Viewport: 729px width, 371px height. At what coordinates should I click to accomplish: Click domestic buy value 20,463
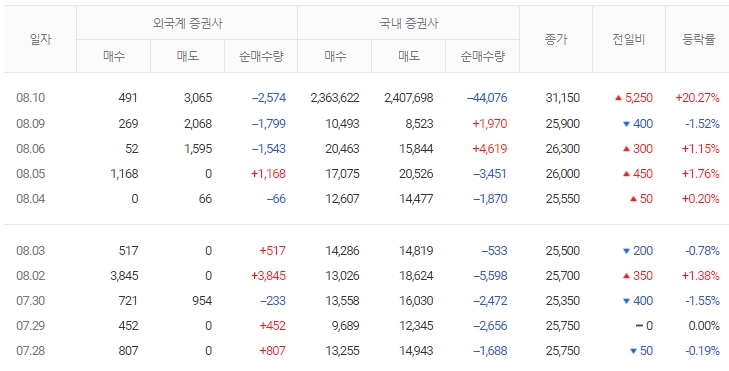[342, 149]
